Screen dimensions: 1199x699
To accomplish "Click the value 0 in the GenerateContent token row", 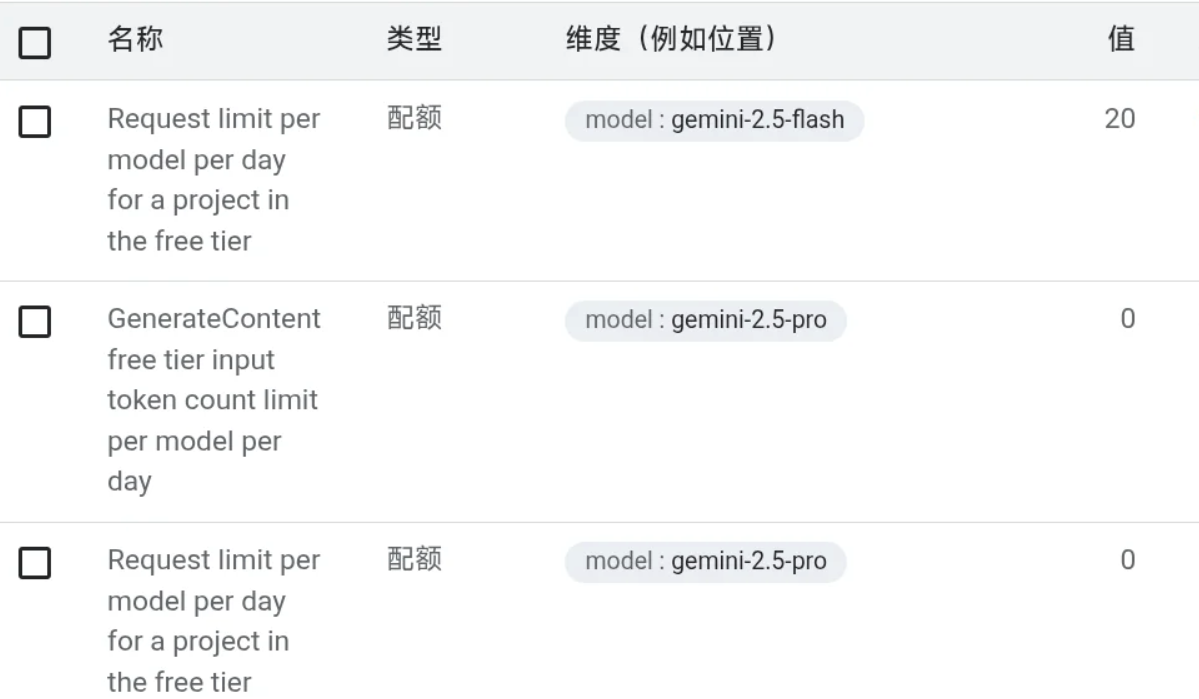I will (1127, 319).
